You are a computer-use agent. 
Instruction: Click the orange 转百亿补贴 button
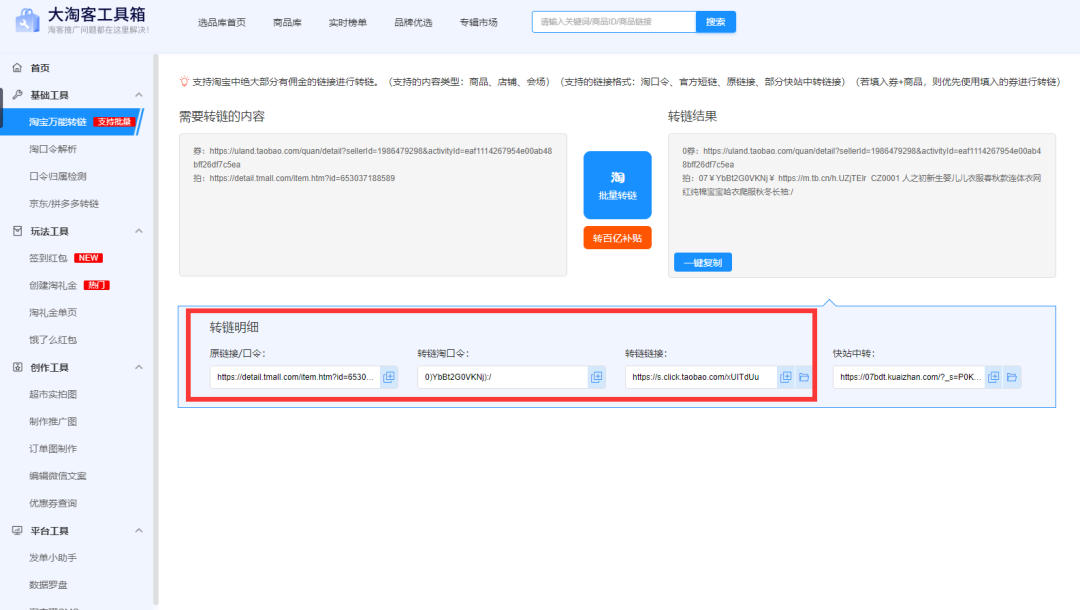coord(617,238)
